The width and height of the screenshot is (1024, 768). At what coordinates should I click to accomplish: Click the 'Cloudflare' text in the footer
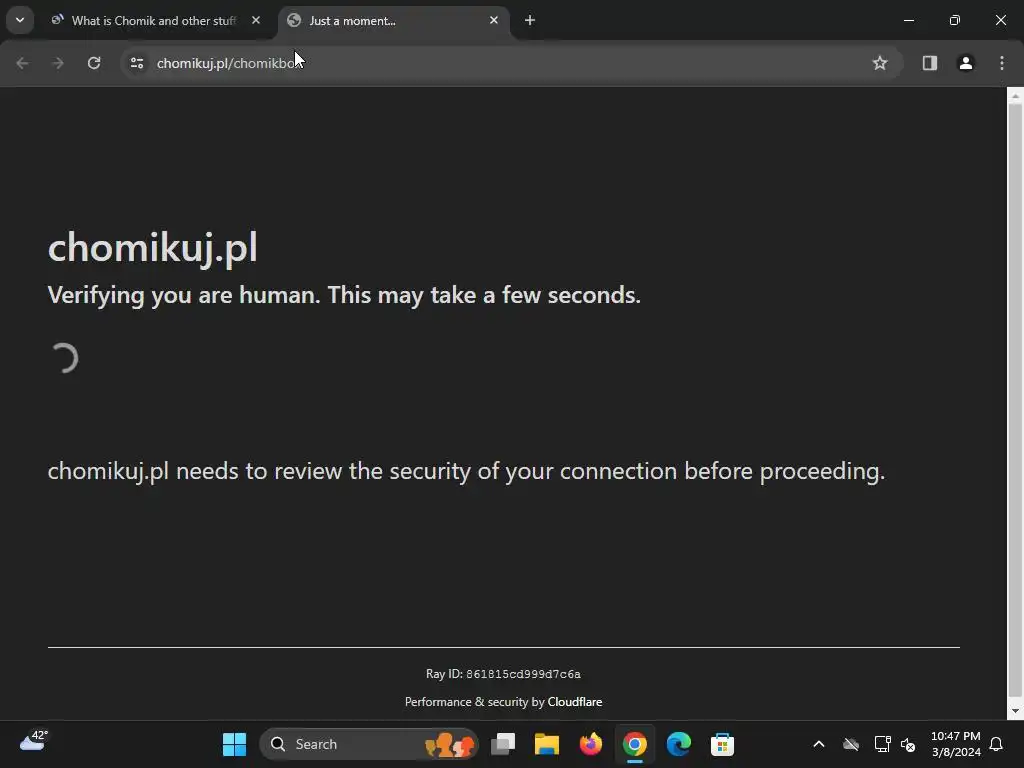click(575, 702)
